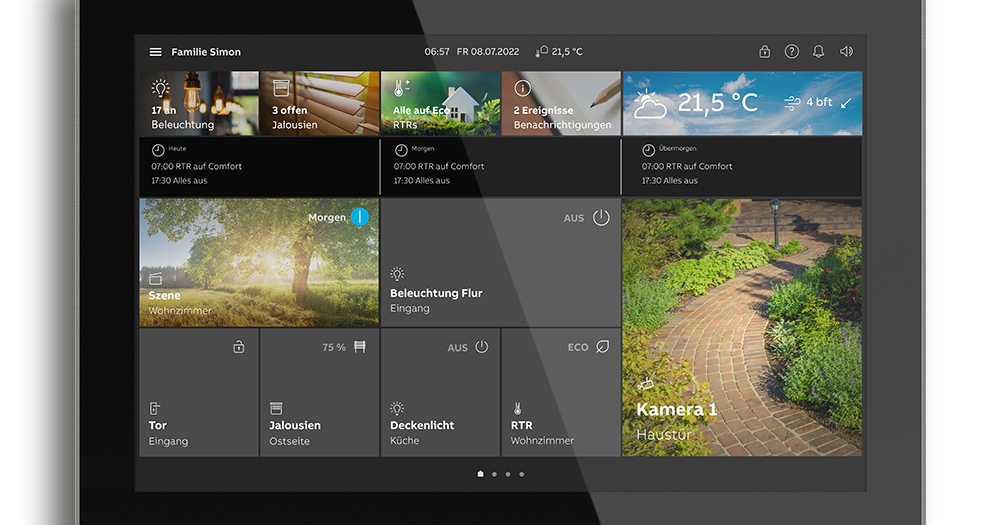Image resolution: width=1000 pixels, height=525 pixels.
Task: Open the Kamera 1 Haustür camera view
Action: pos(741,327)
